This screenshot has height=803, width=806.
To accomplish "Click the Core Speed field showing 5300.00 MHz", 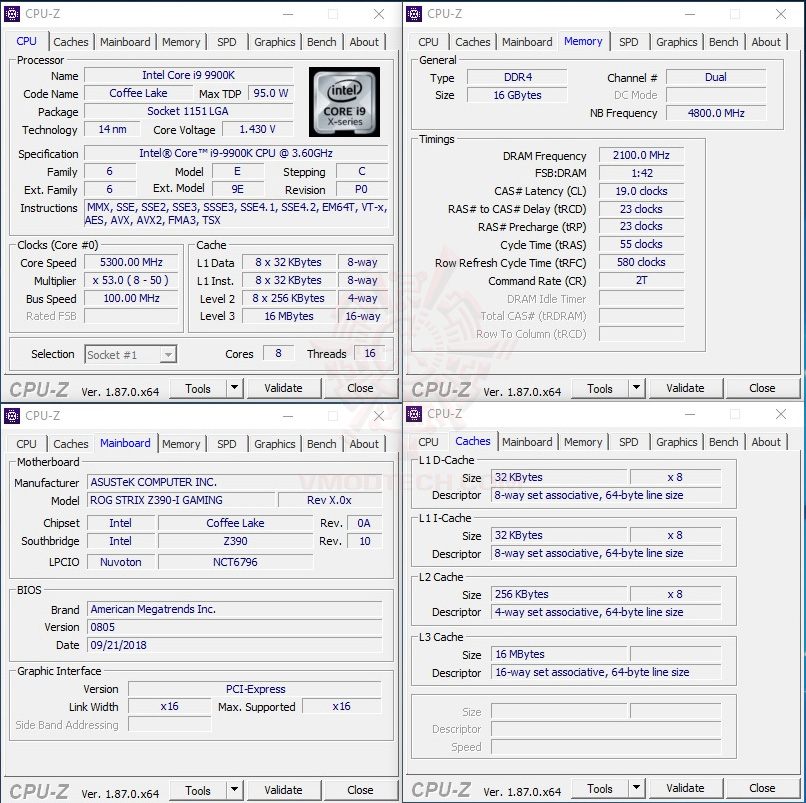I will pyautogui.click(x=130, y=262).
